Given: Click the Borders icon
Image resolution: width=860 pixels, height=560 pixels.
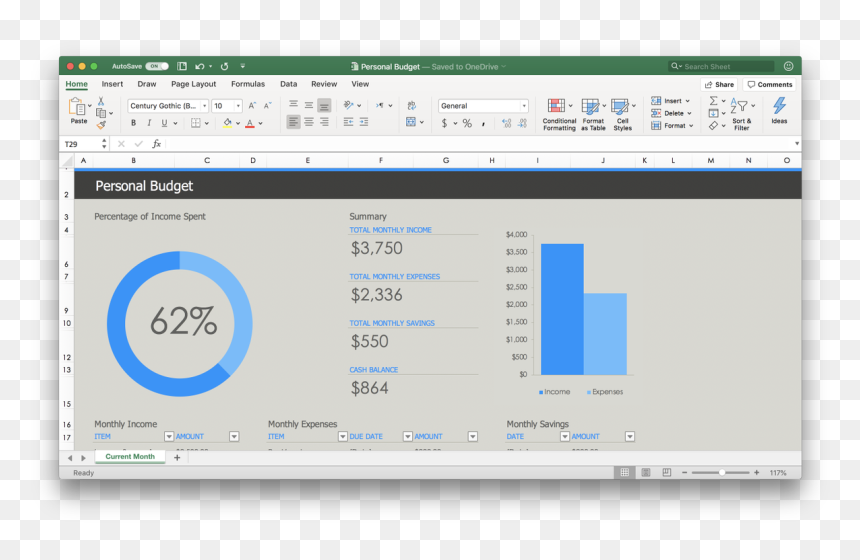Looking at the screenshot, I should [196, 123].
